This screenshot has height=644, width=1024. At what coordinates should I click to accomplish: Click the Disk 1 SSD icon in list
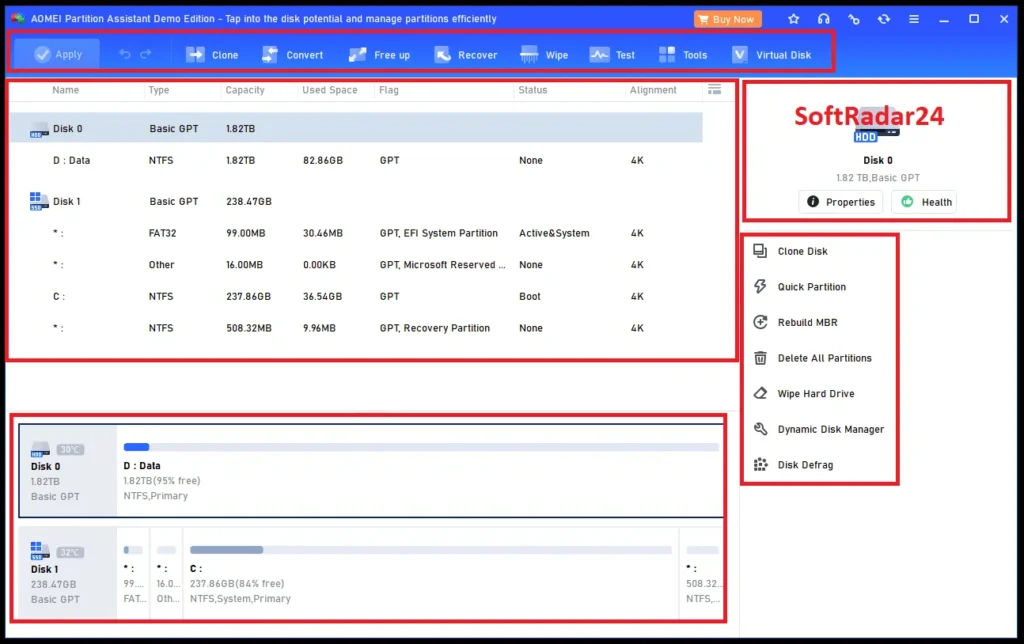click(39, 201)
